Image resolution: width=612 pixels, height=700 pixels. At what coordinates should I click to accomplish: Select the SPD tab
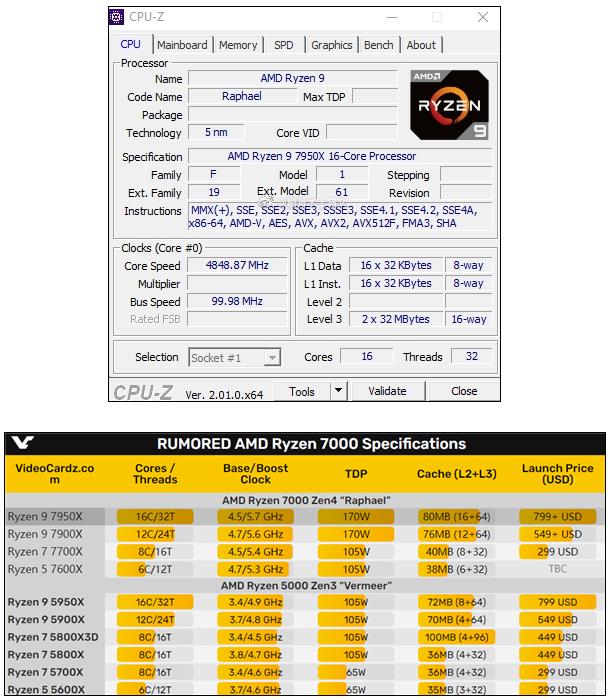(x=283, y=45)
